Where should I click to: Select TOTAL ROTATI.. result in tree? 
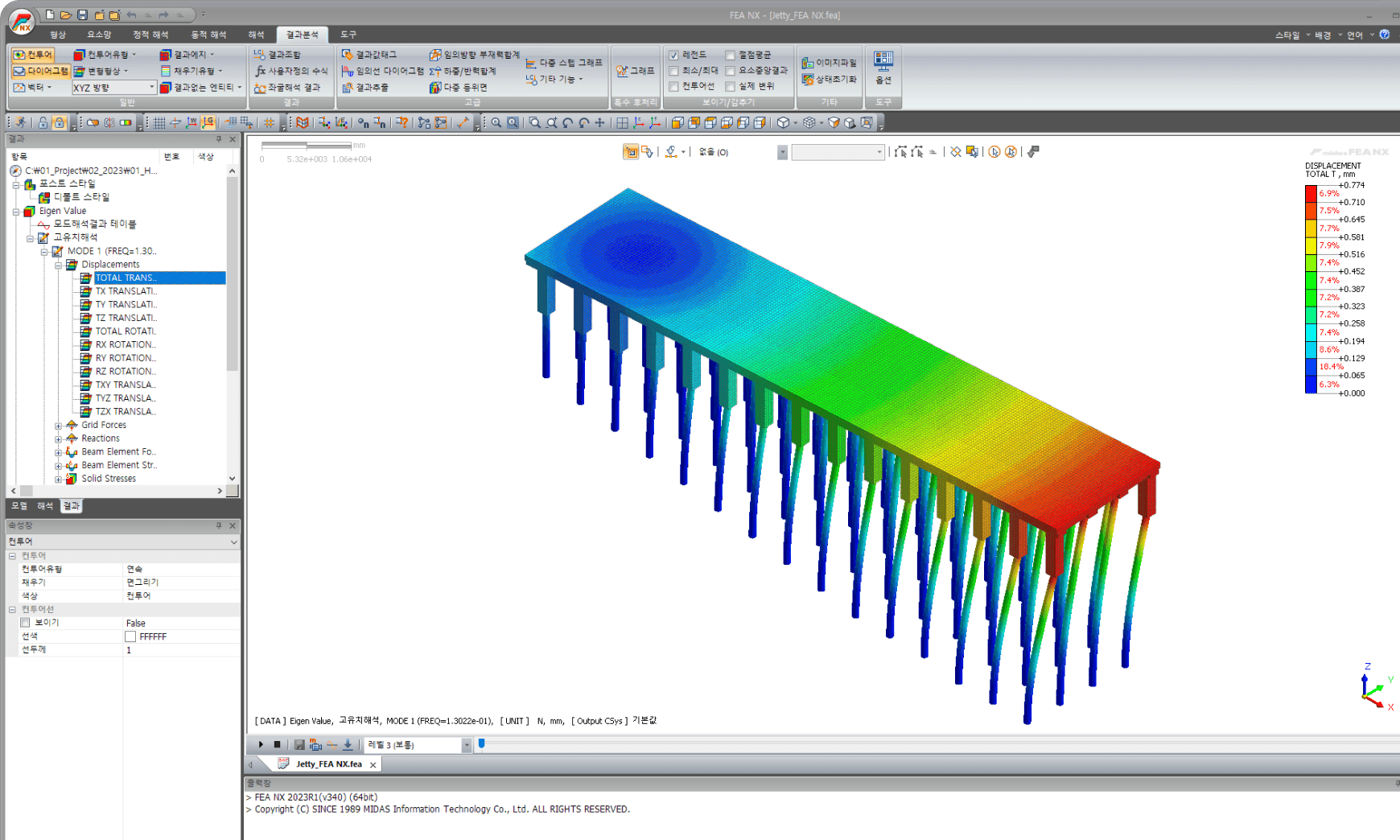(126, 331)
